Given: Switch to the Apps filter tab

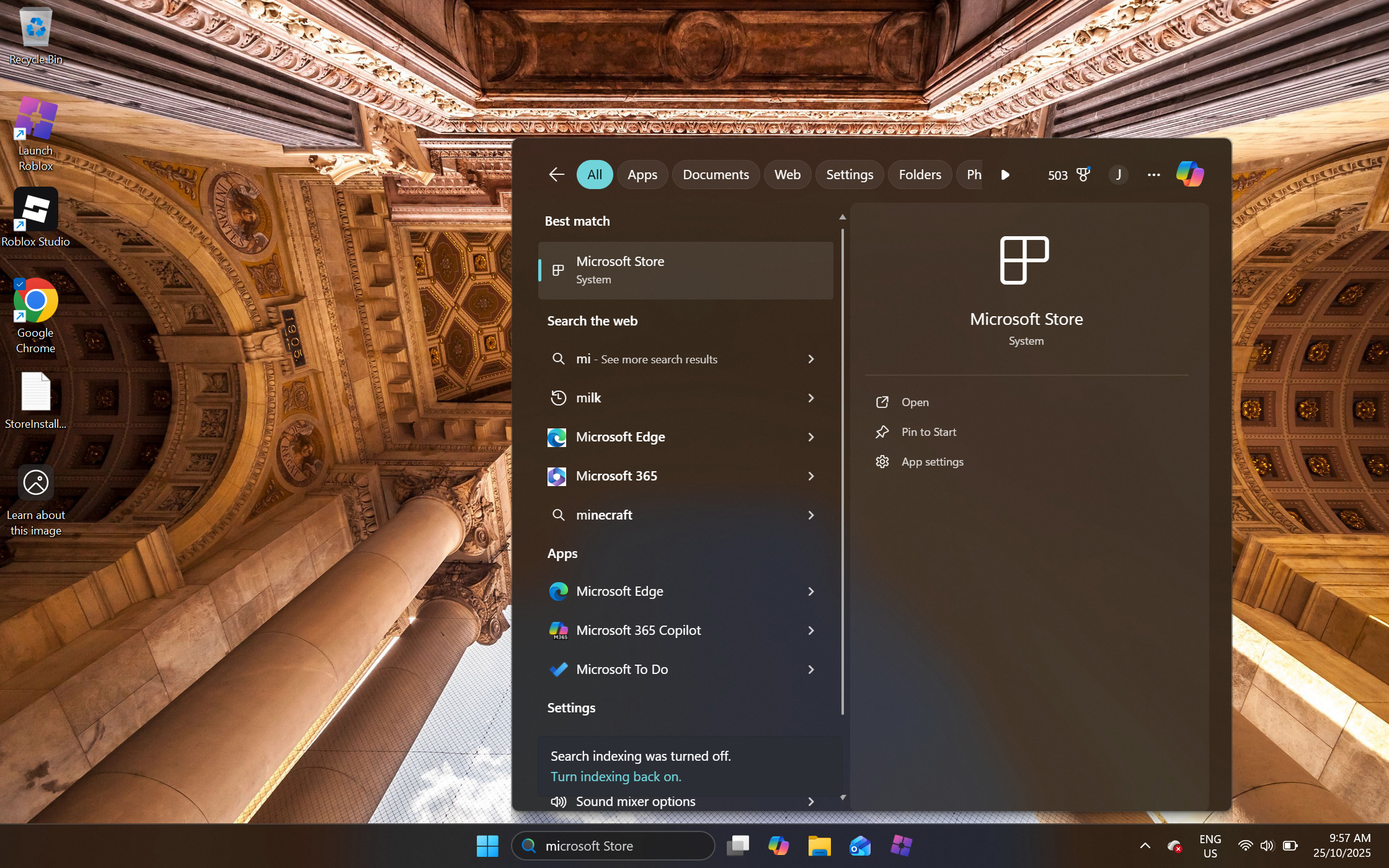Looking at the screenshot, I should click(642, 175).
